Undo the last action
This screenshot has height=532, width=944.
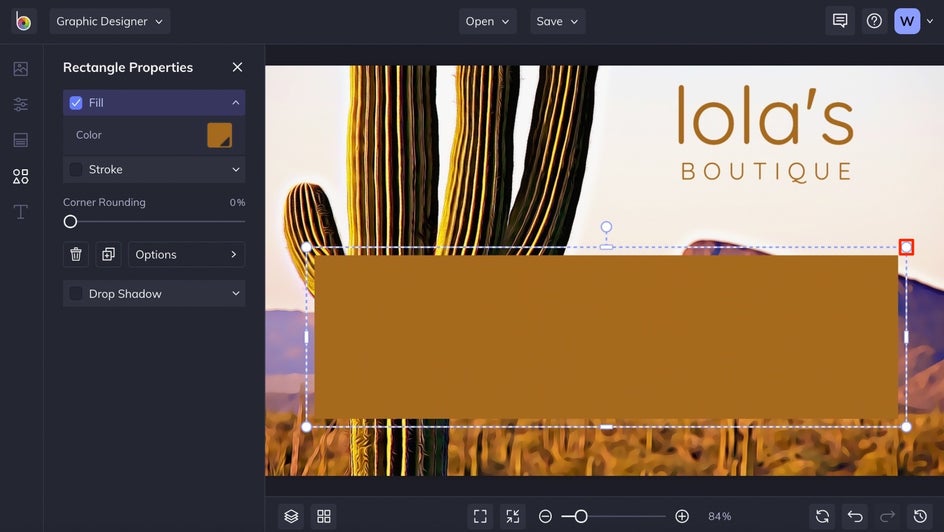coord(855,516)
